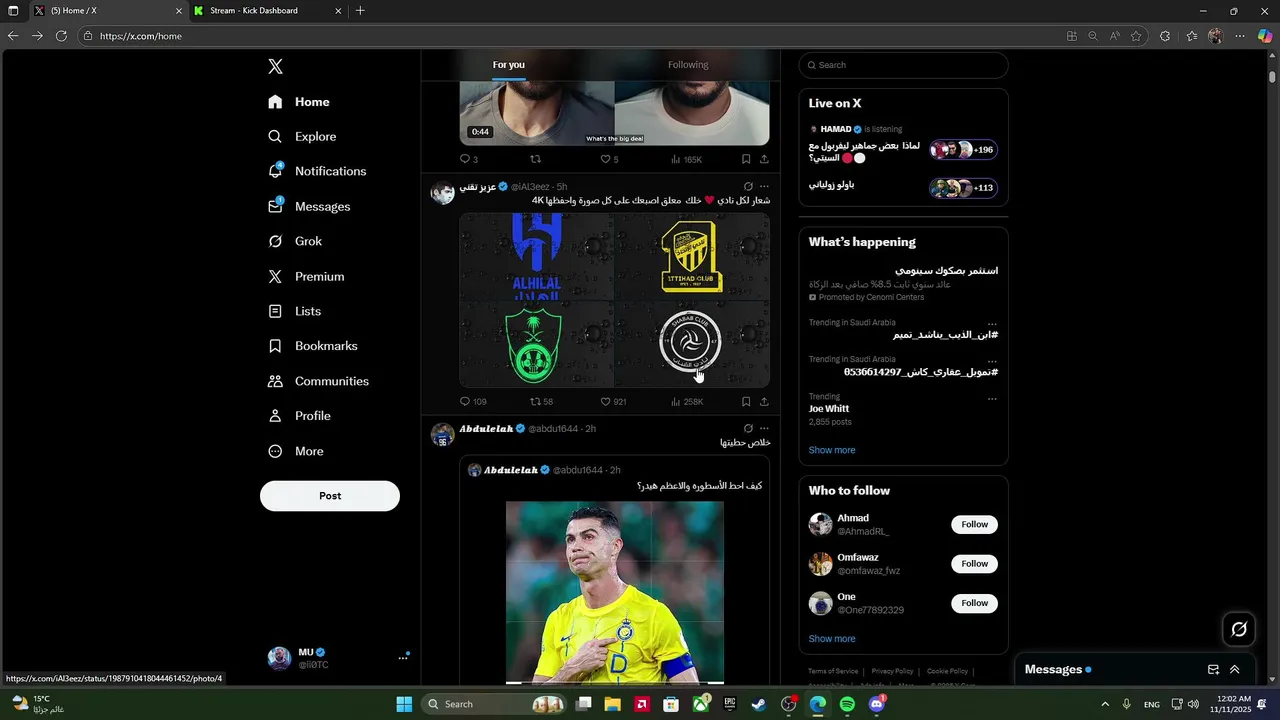Open Grok action on @iAl3eez post

(x=748, y=187)
